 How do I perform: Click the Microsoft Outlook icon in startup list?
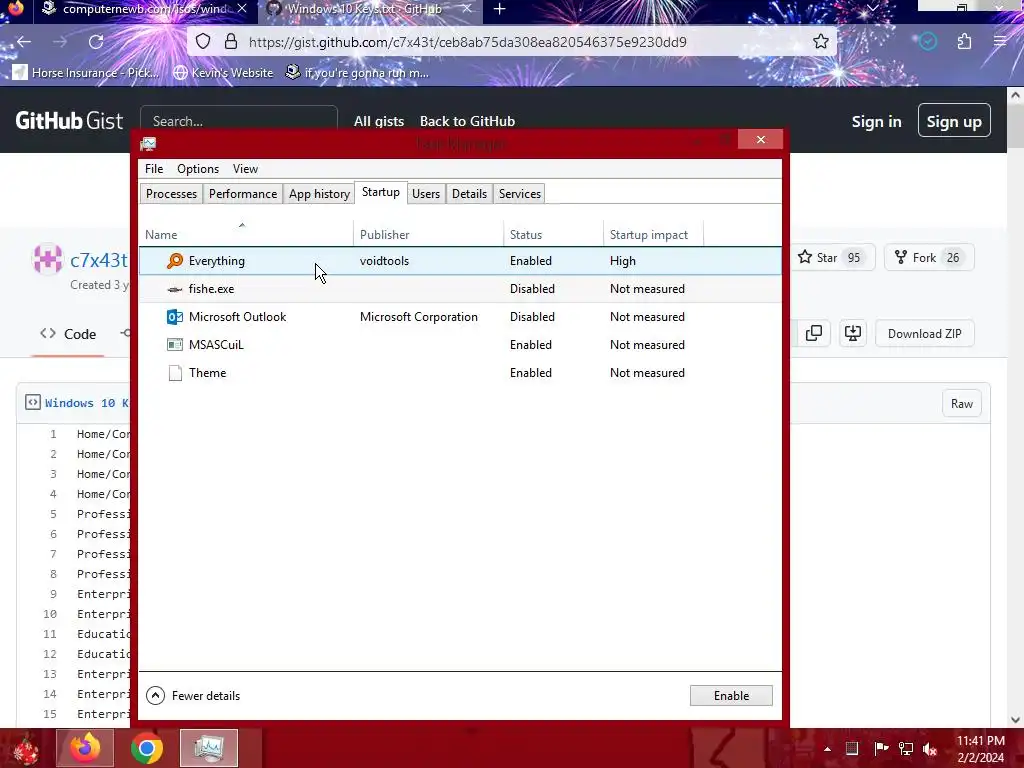[x=174, y=317]
